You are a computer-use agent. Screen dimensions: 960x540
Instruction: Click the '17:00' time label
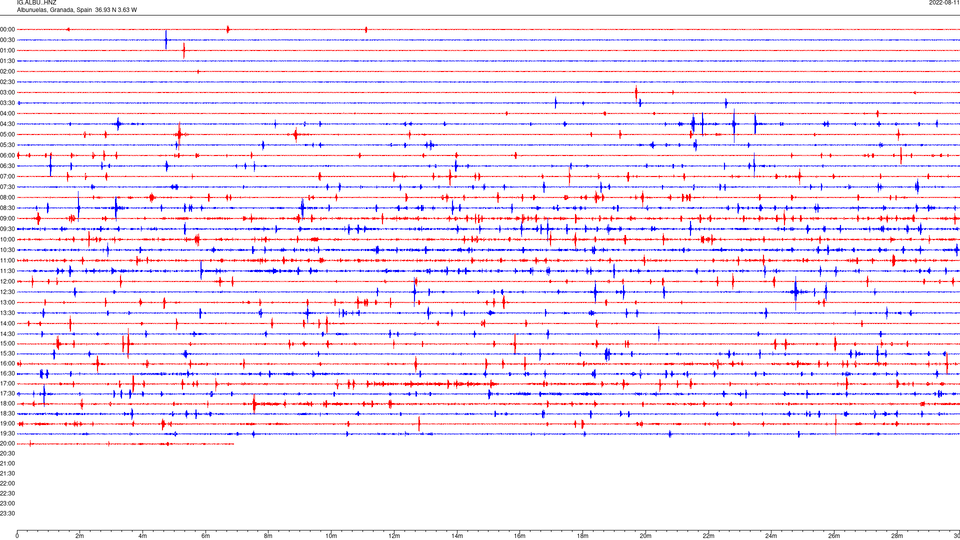point(8,384)
